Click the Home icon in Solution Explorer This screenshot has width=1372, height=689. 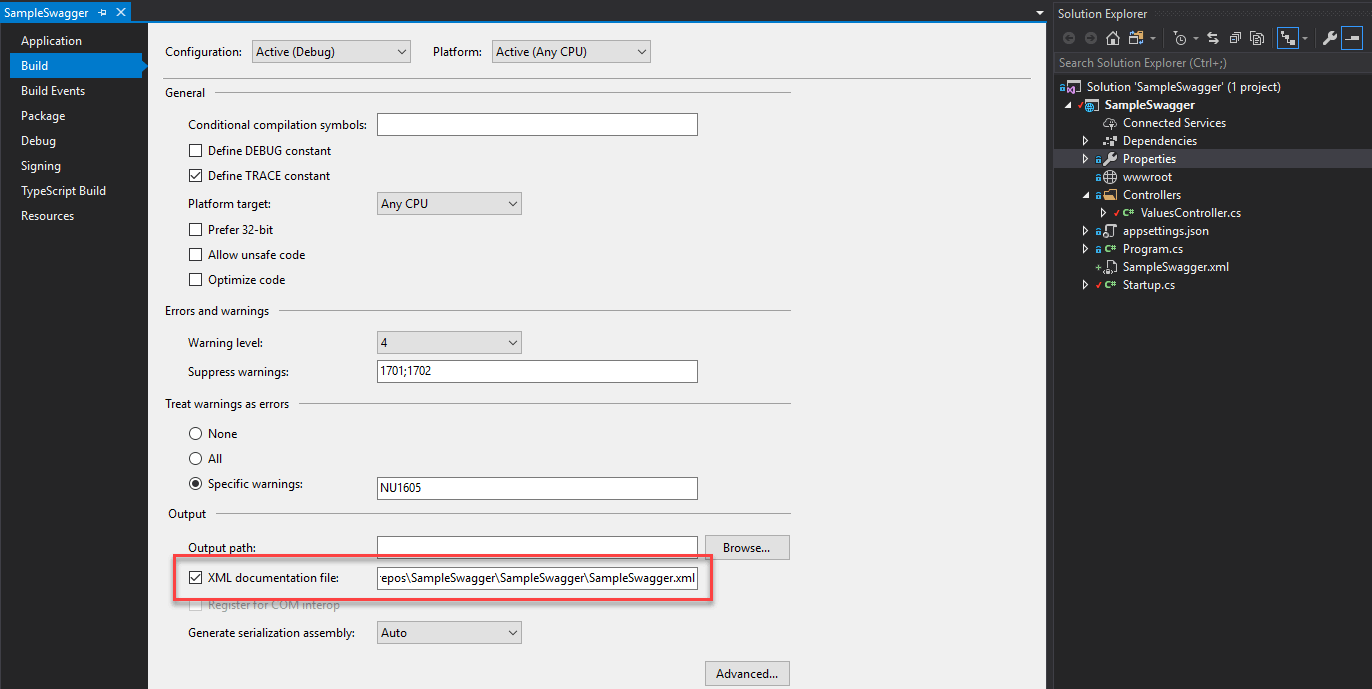click(1112, 38)
